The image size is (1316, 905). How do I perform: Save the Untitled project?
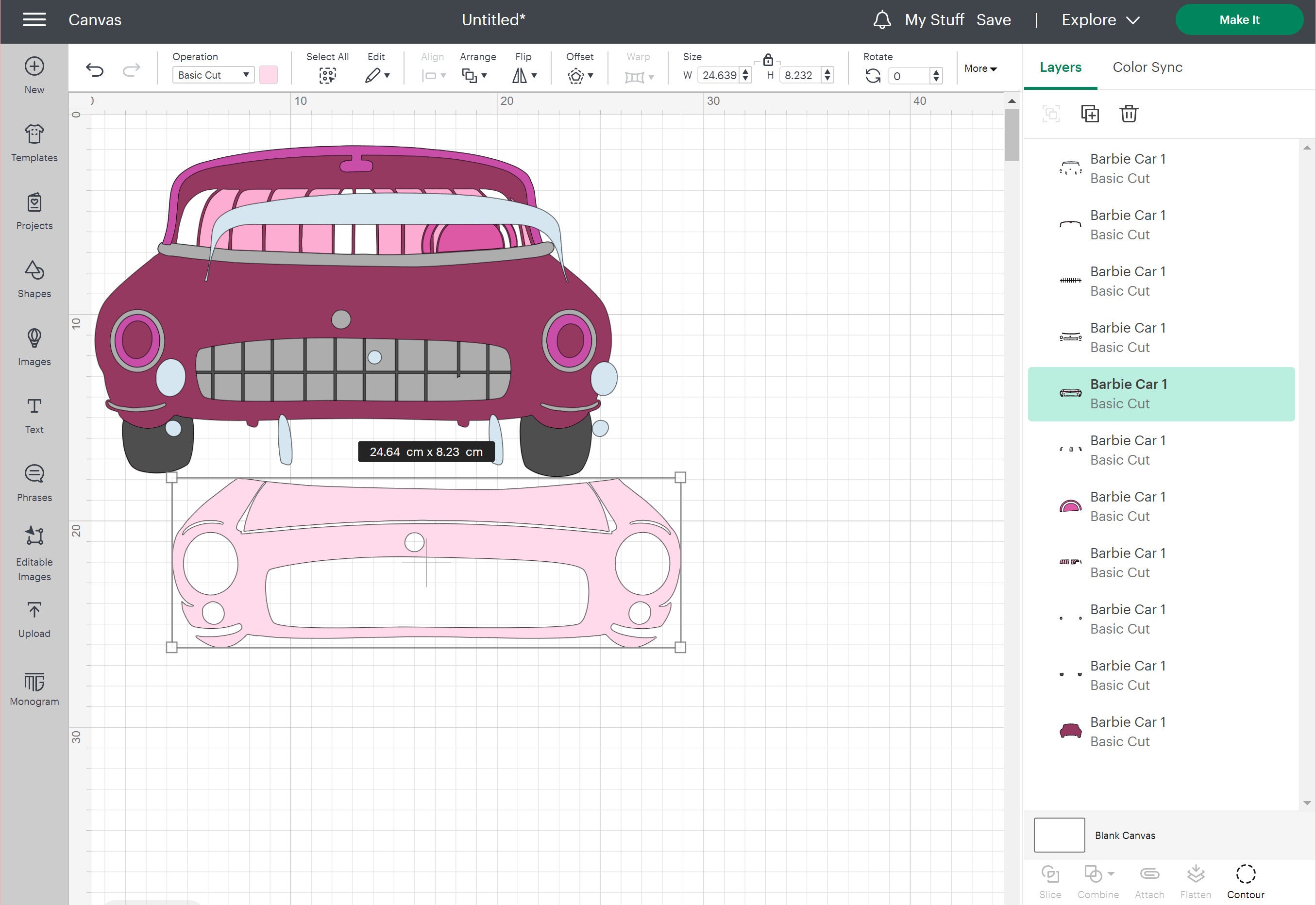click(994, 19)
